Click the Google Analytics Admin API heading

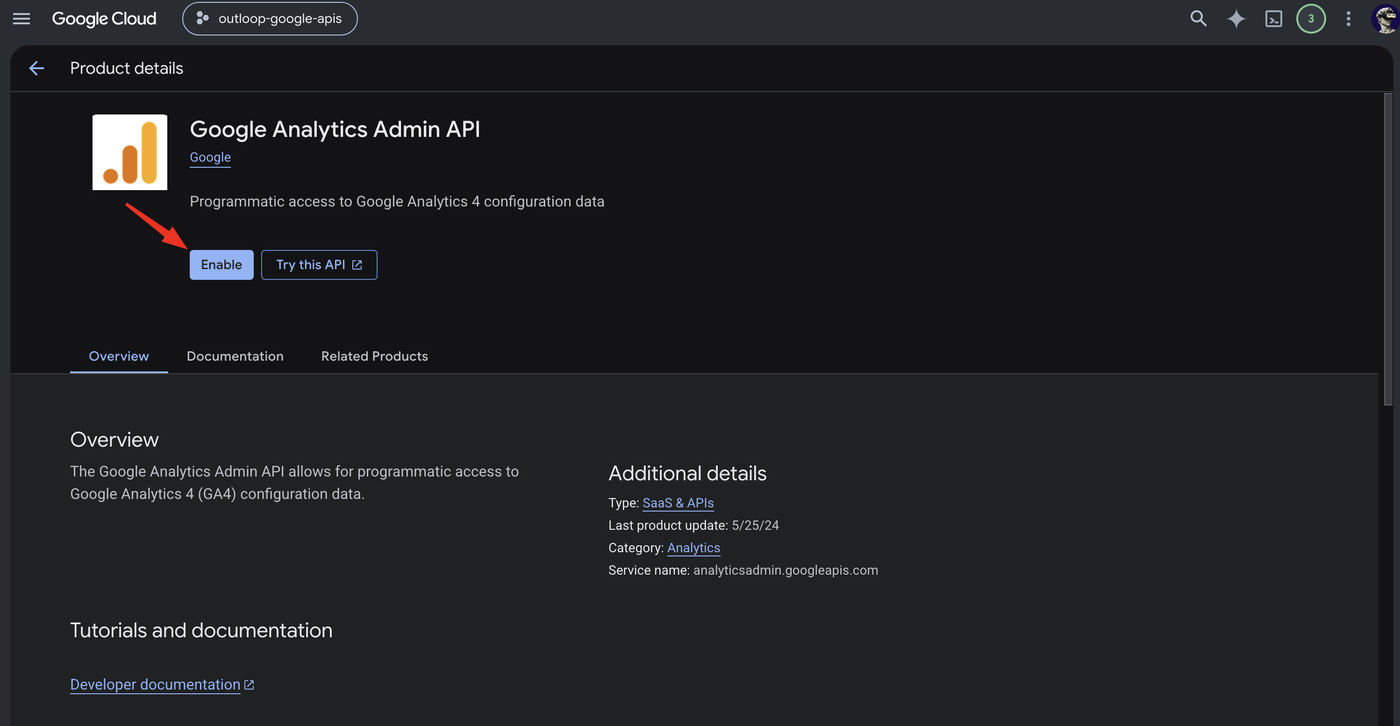(335, 129)
